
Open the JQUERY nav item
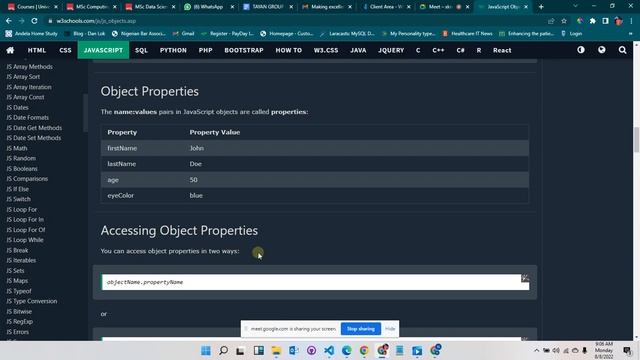[x=391, y=50]
